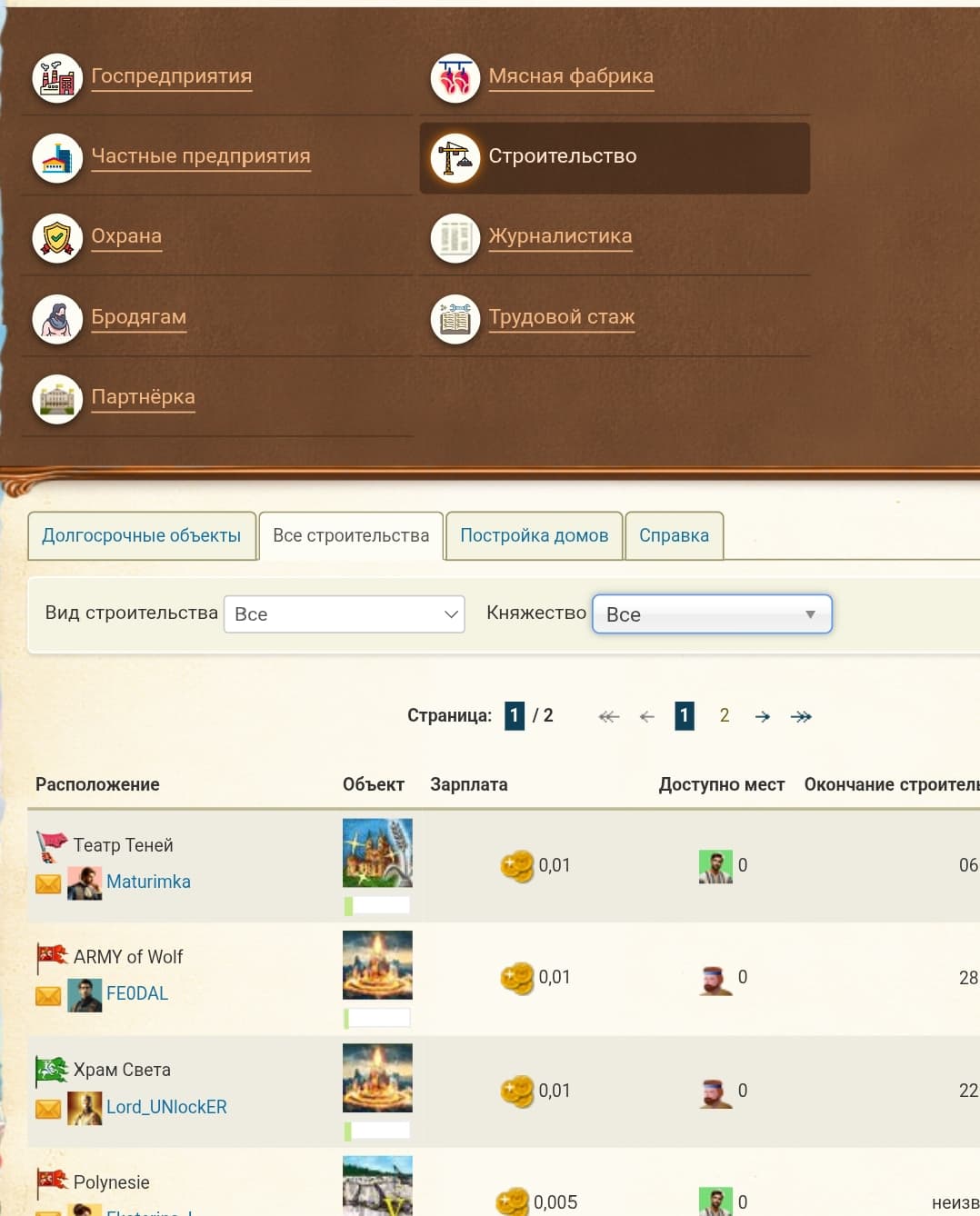Open Lord_UNlockER player profile link

pyautogui.click(x=166, y=1107)
